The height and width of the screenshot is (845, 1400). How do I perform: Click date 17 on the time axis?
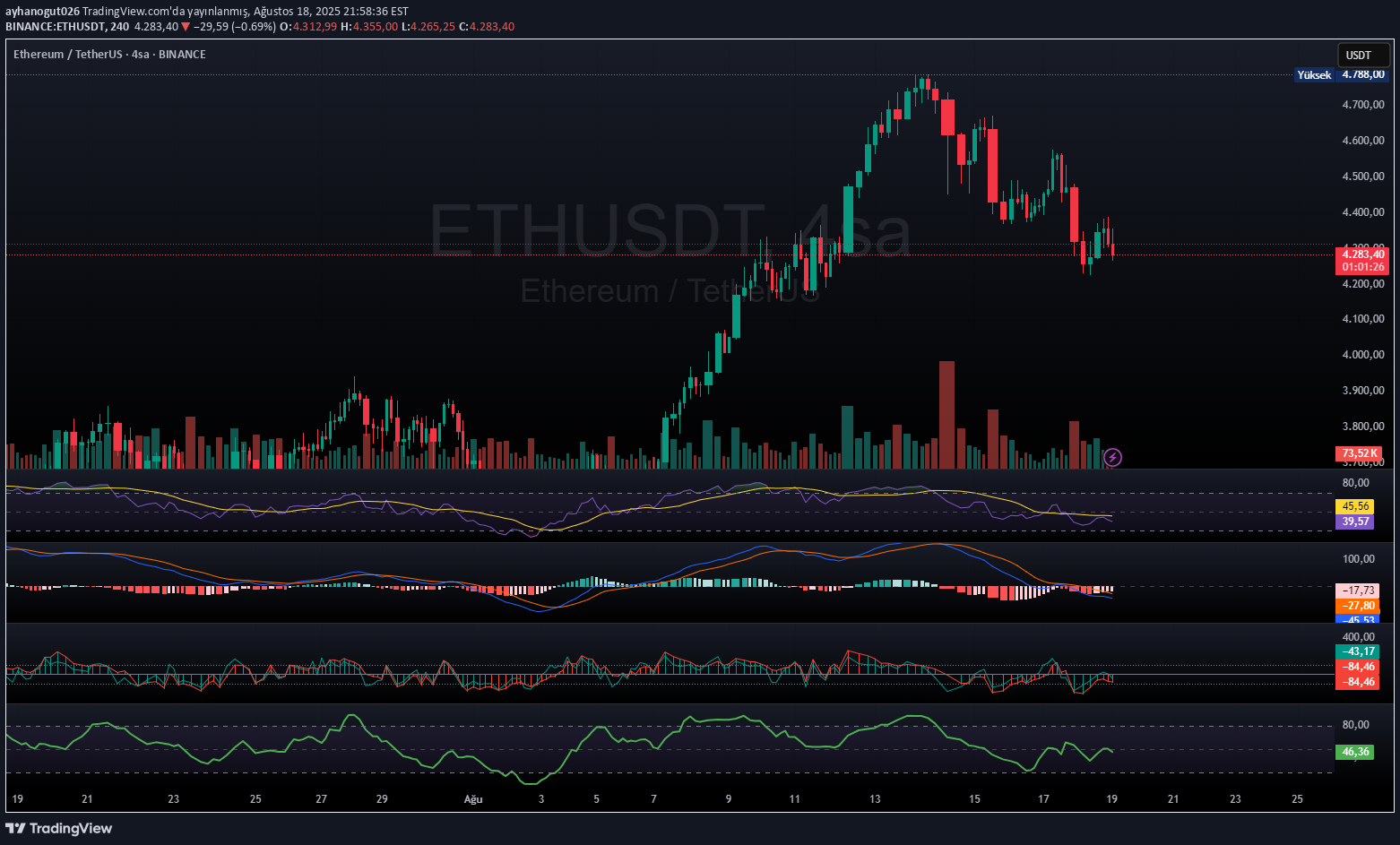click(x=1043, y=799)
